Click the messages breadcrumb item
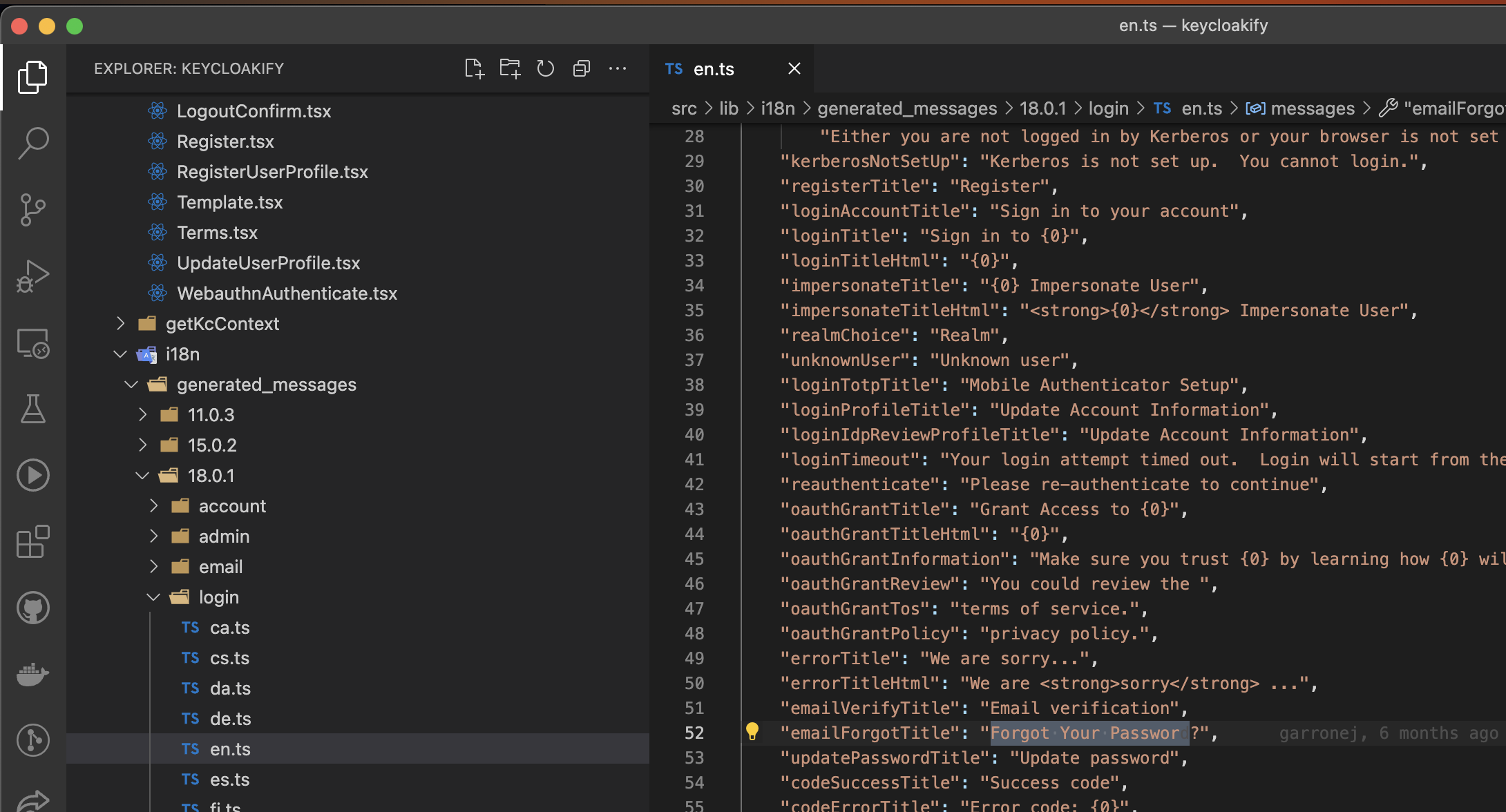This screenshot has height=812, width=1506. [1311, 108]
